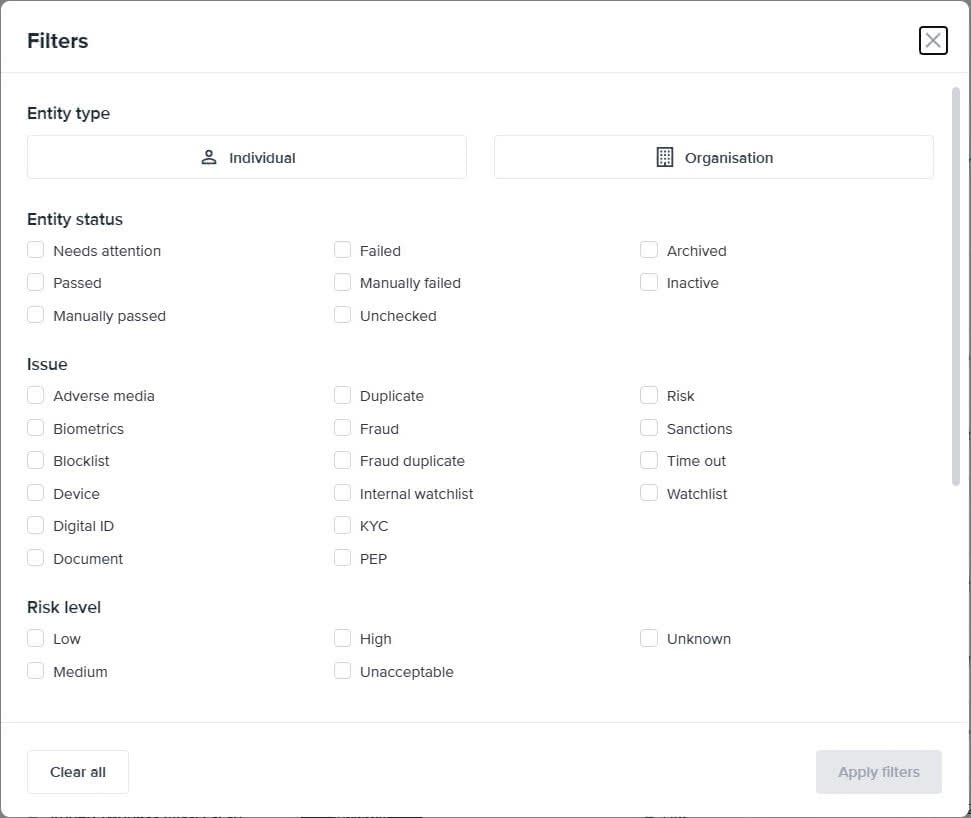Toggle the PEP issue checkbox
Image resolution: width=971 pixels, height=818 pixels.
343,558
